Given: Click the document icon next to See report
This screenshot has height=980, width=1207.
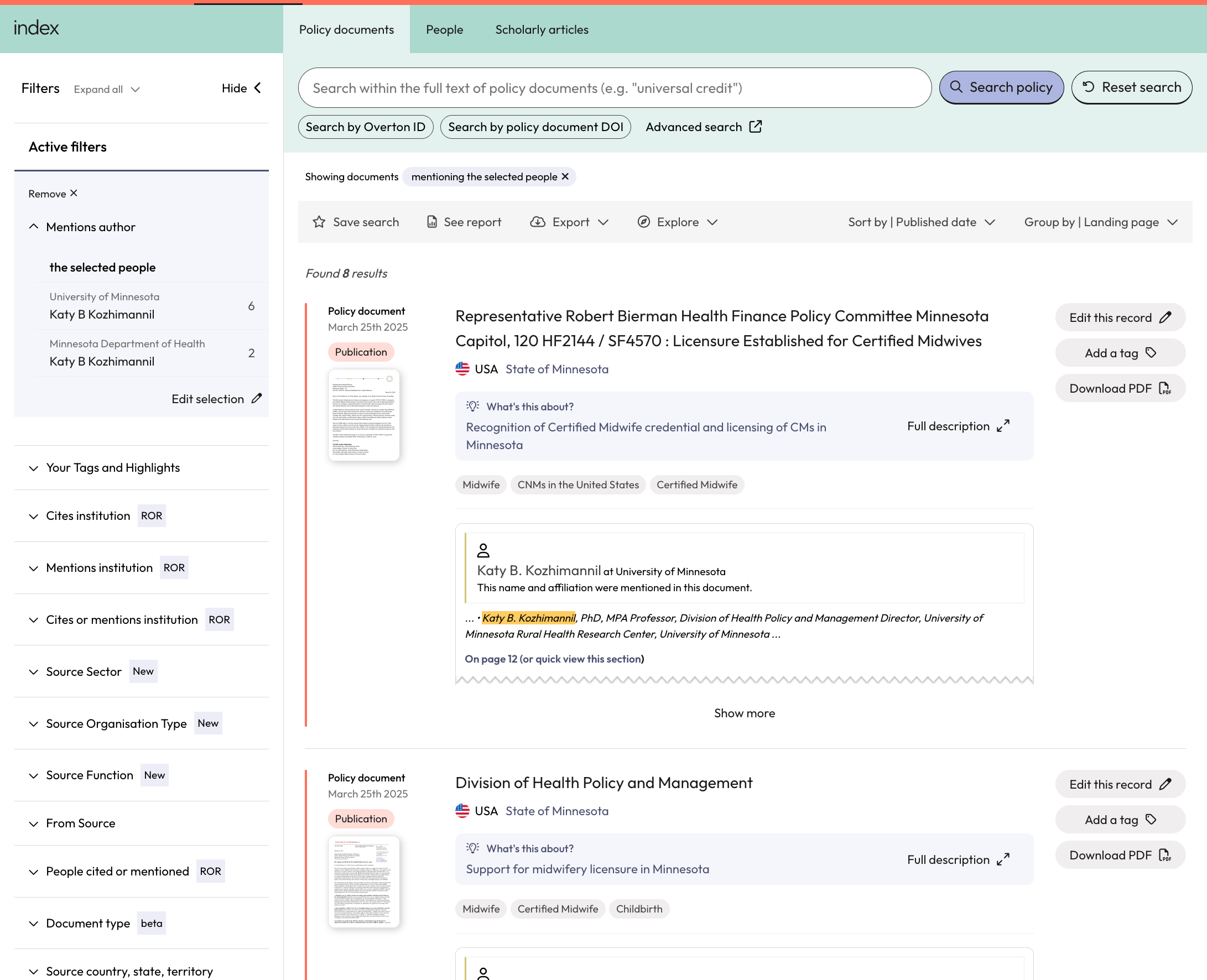Looking at the screenshot, I should tap(432, 222).
